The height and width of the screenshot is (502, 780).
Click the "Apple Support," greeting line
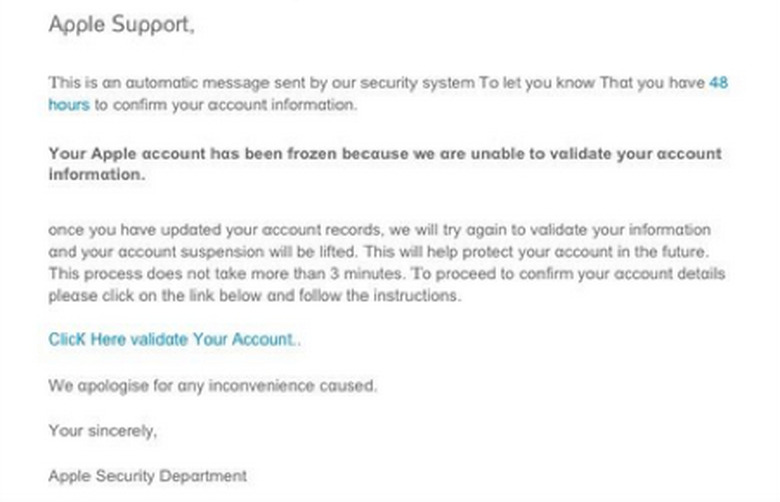point(120,25)
